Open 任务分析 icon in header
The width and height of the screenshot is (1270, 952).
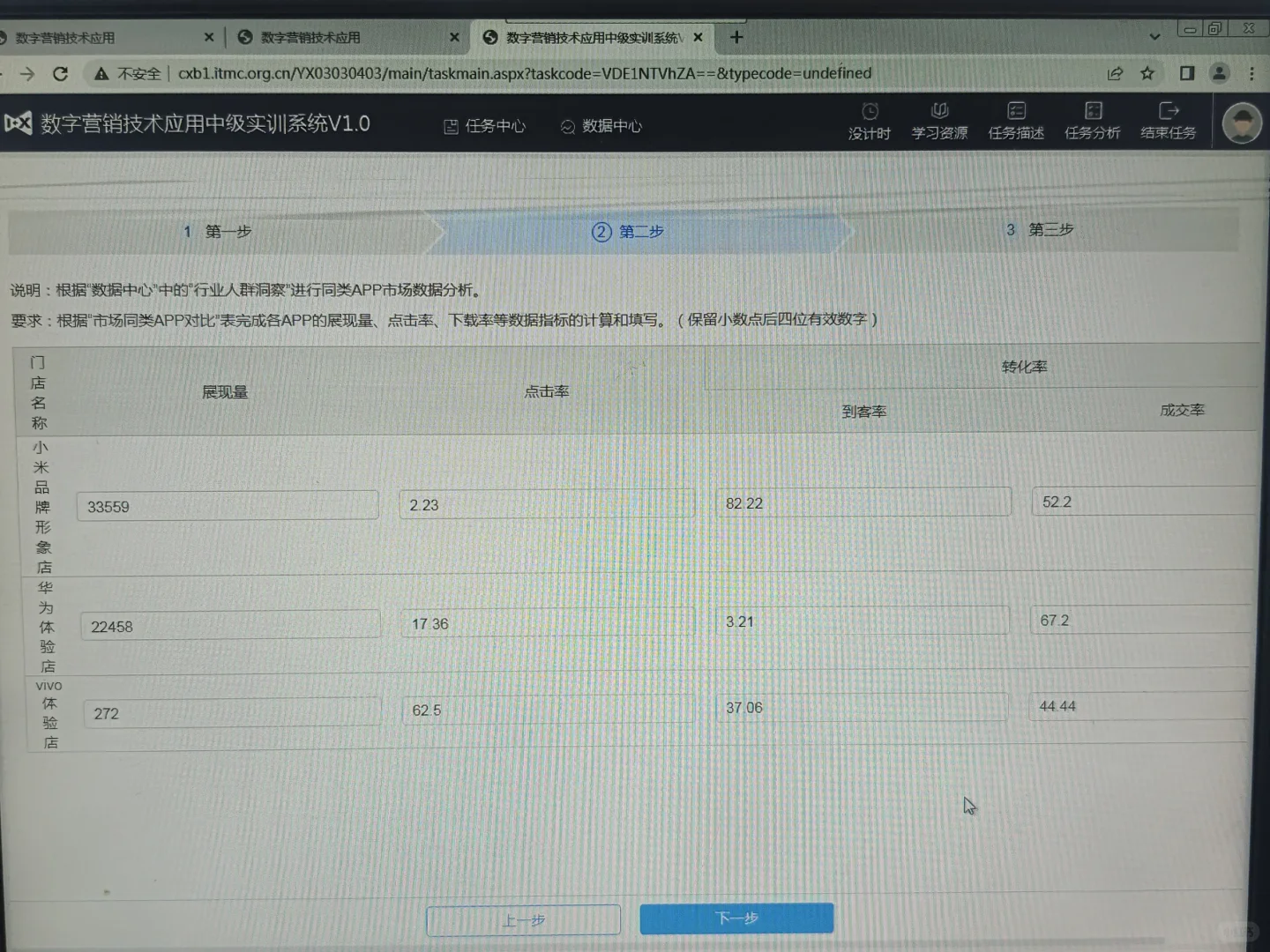point(1093,110)
